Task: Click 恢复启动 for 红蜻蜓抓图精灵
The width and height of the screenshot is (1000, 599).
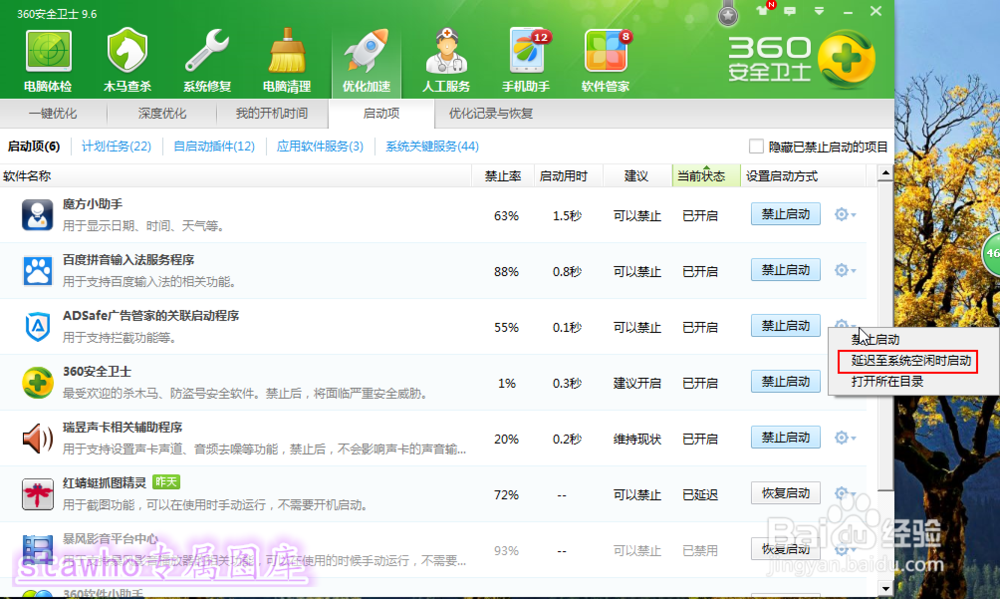Action: pos(785,493)
